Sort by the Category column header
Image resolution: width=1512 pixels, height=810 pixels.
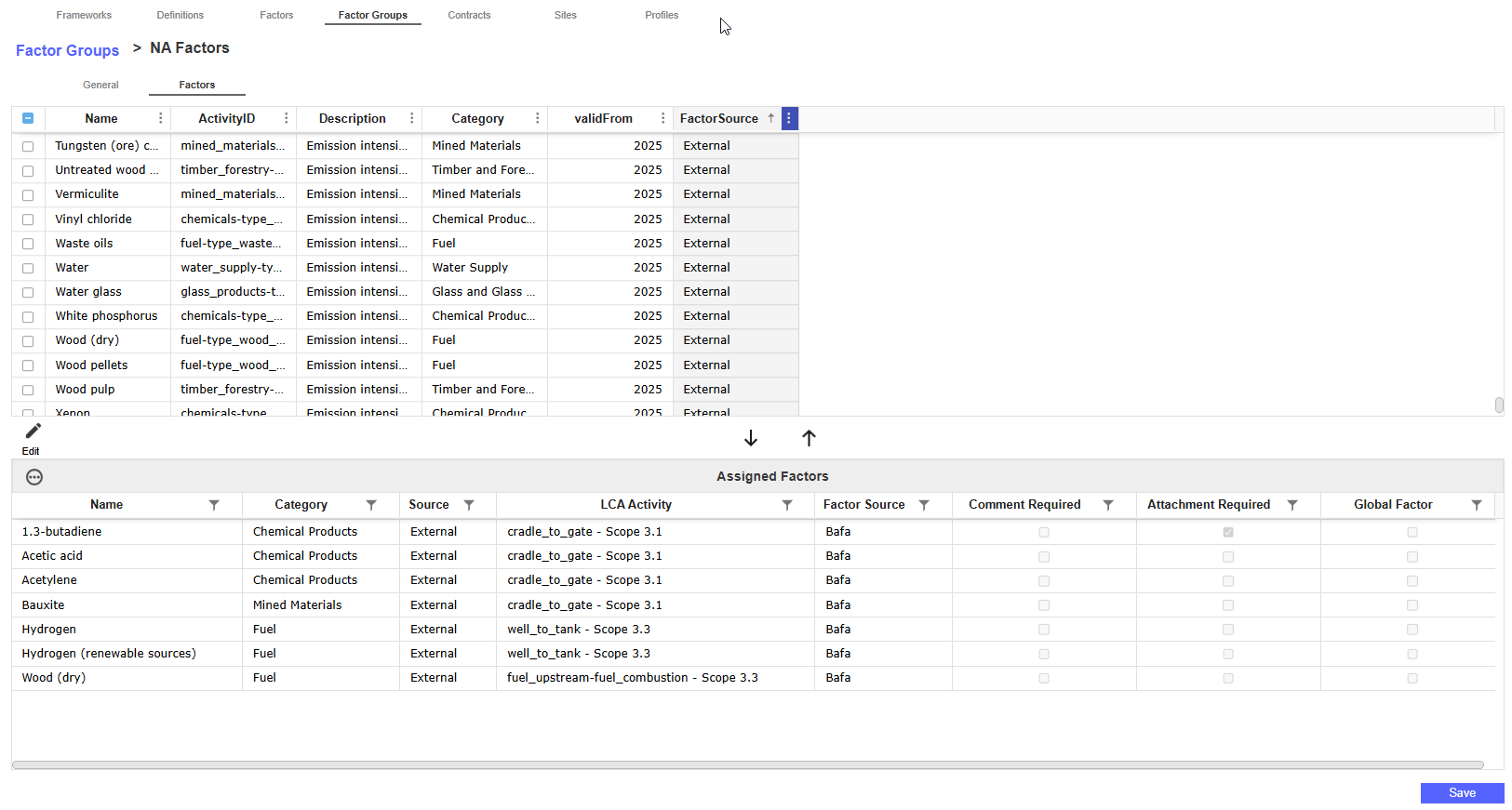point(477,118)
